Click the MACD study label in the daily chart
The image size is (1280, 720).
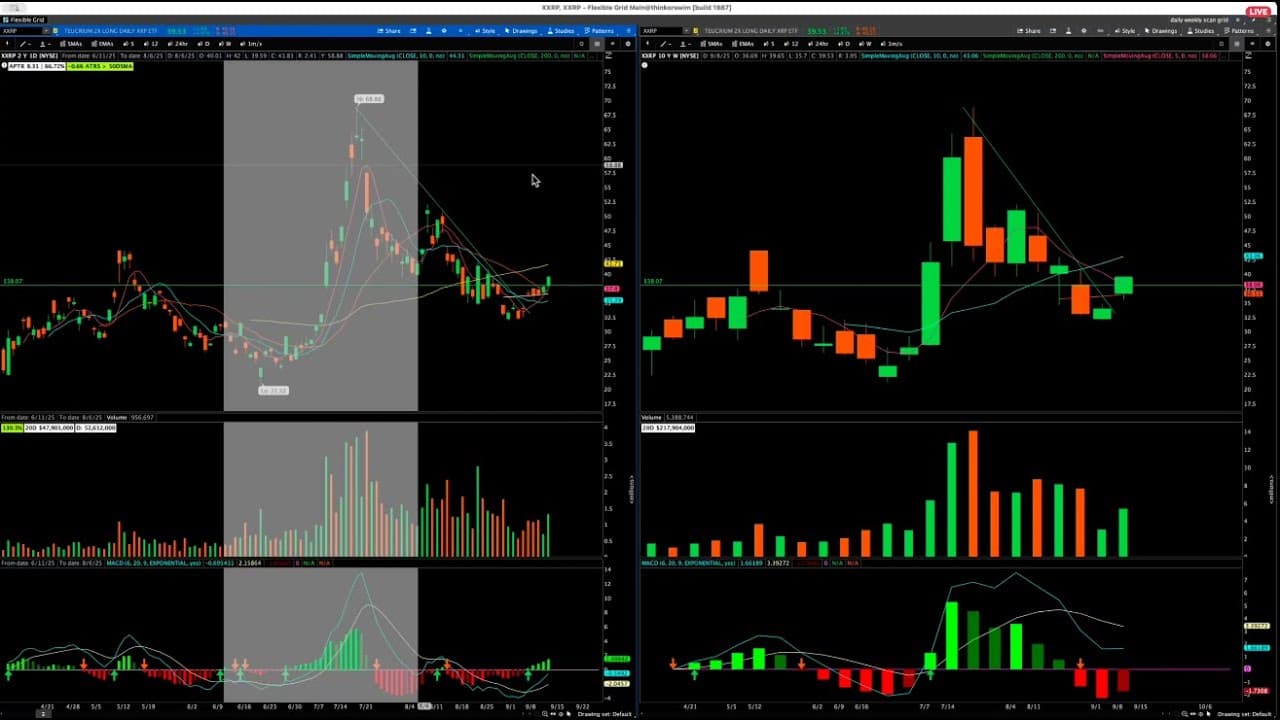(x=154, y=564)
